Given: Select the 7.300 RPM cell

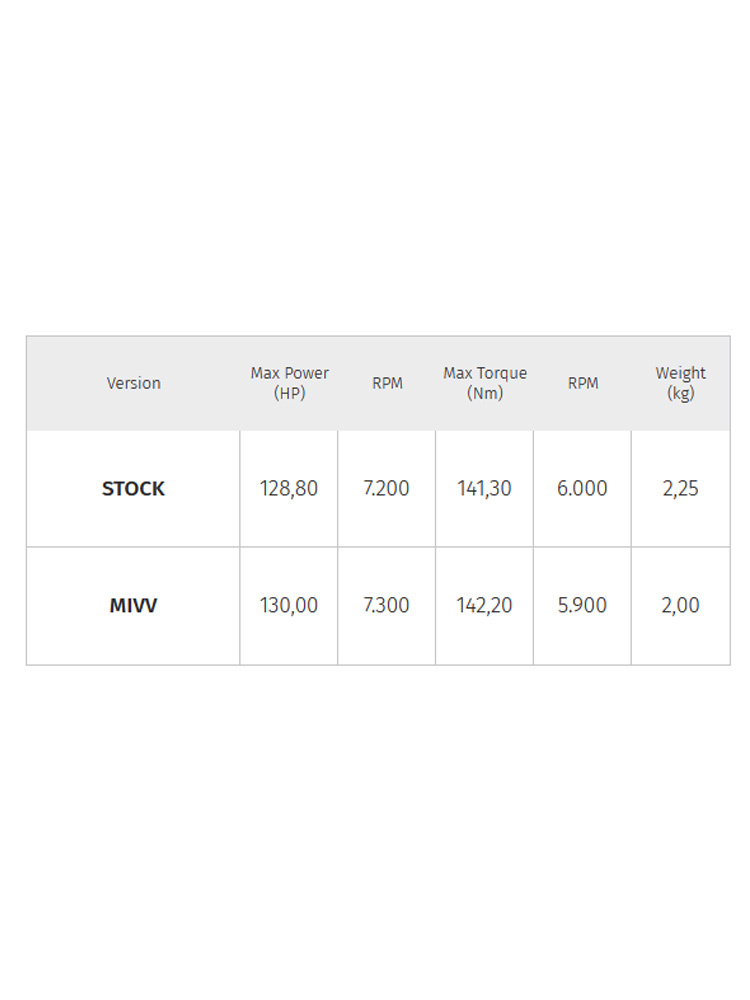Looking at the screenshot, I should (387, 606).
